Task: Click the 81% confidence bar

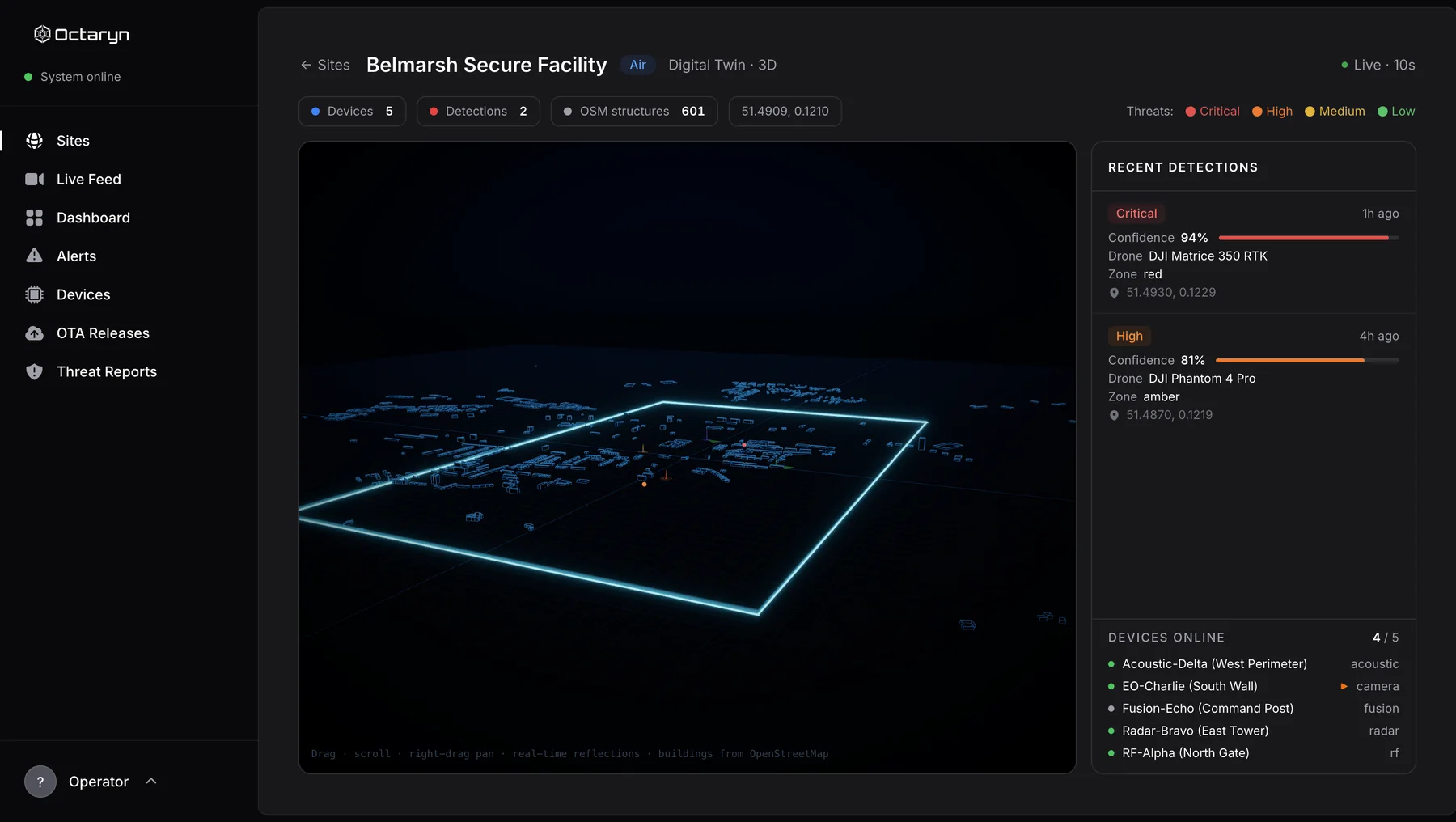Action: tap(1307, 360)
